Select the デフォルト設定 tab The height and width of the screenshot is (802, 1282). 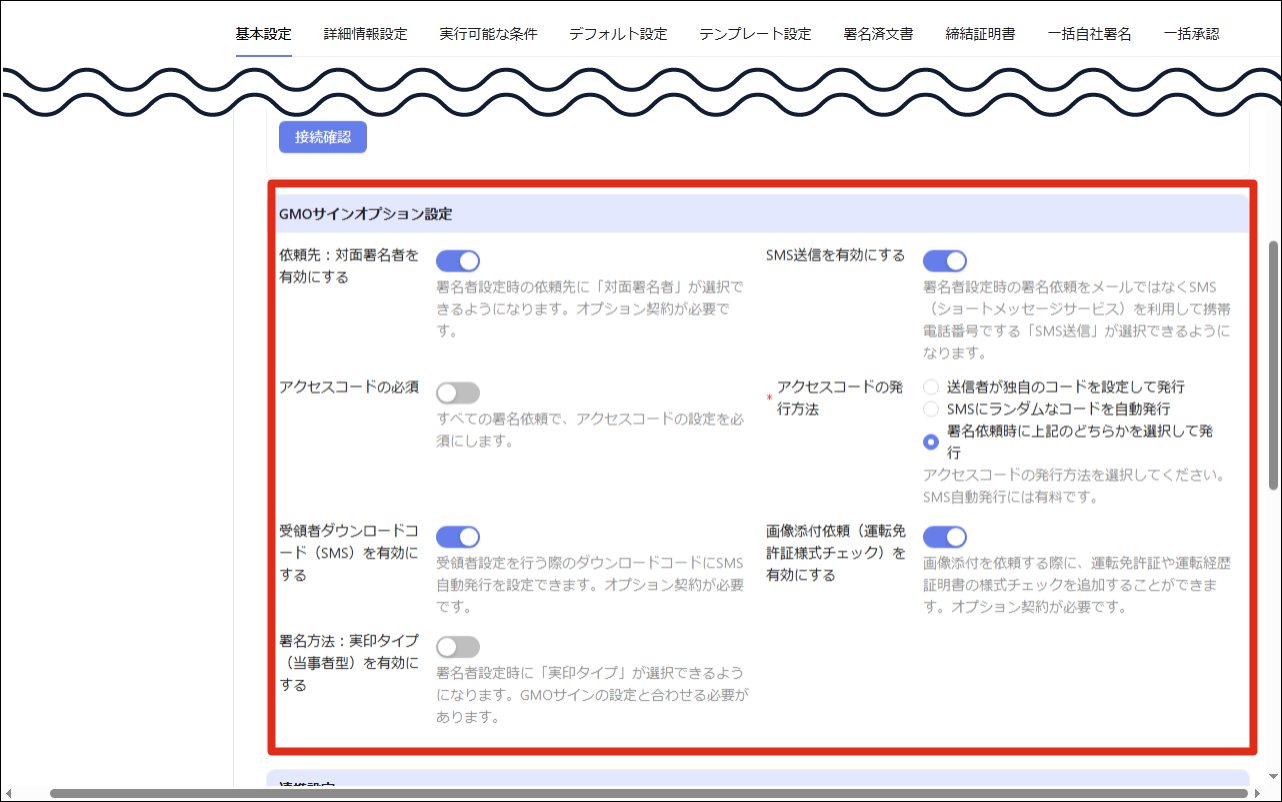[618, 34]
